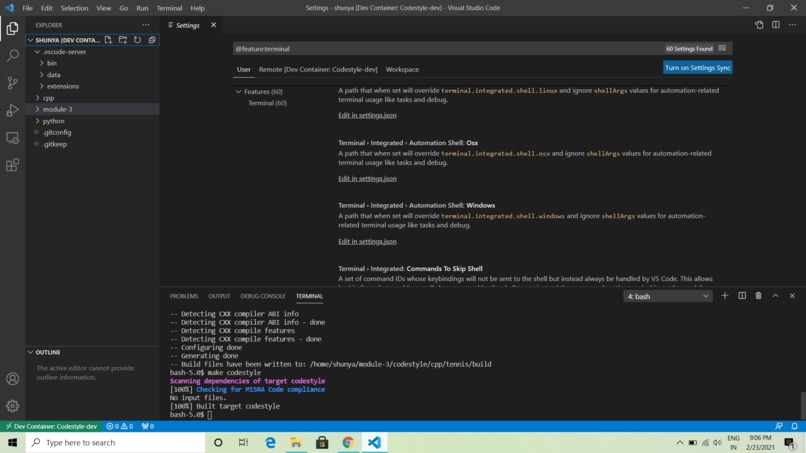Open the Remote Explorer view
806x453 pixels.
coord(12,138)
